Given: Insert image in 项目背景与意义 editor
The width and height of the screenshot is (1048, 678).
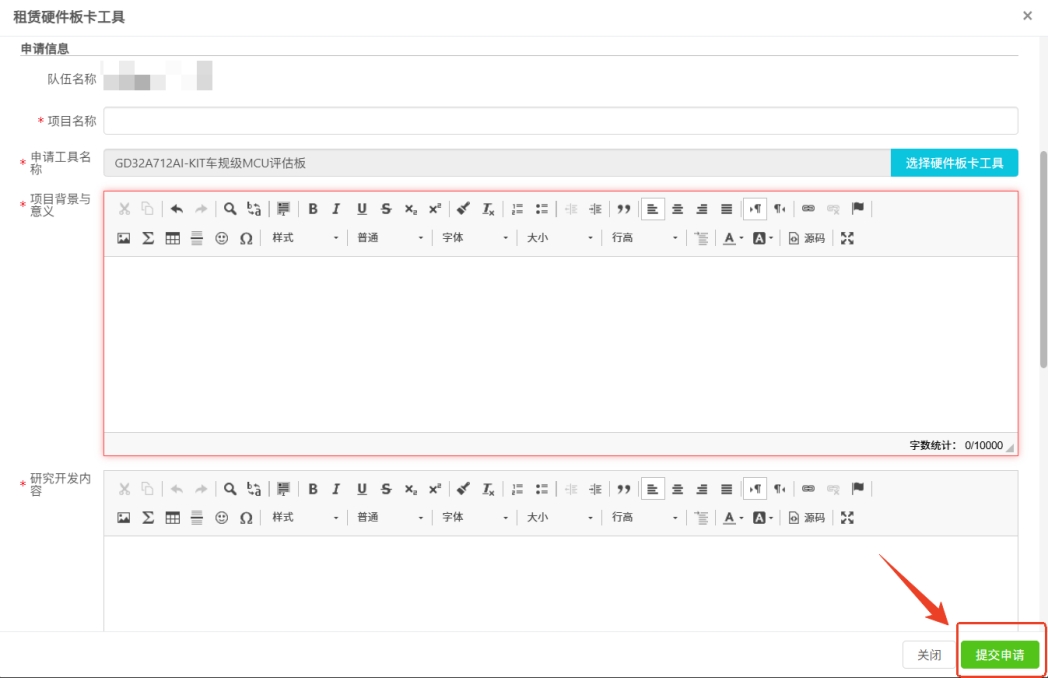Looking at the screenshot, I should [x=124, y=238].
